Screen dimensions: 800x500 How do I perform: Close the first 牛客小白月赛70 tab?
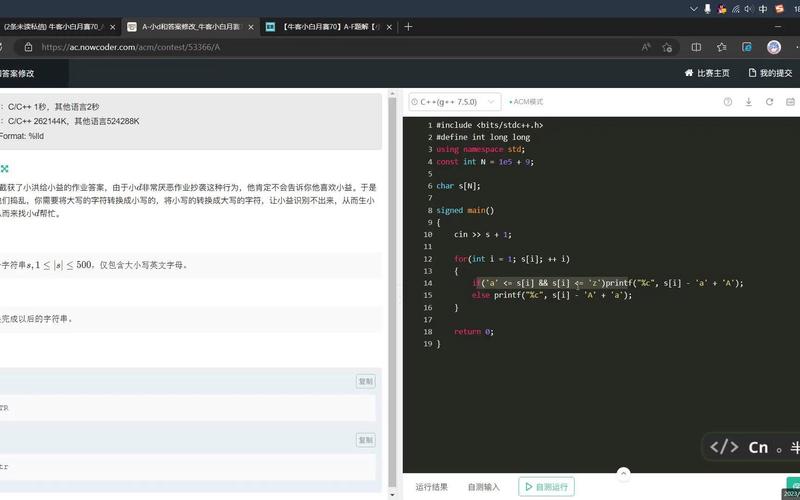(113, 27)
